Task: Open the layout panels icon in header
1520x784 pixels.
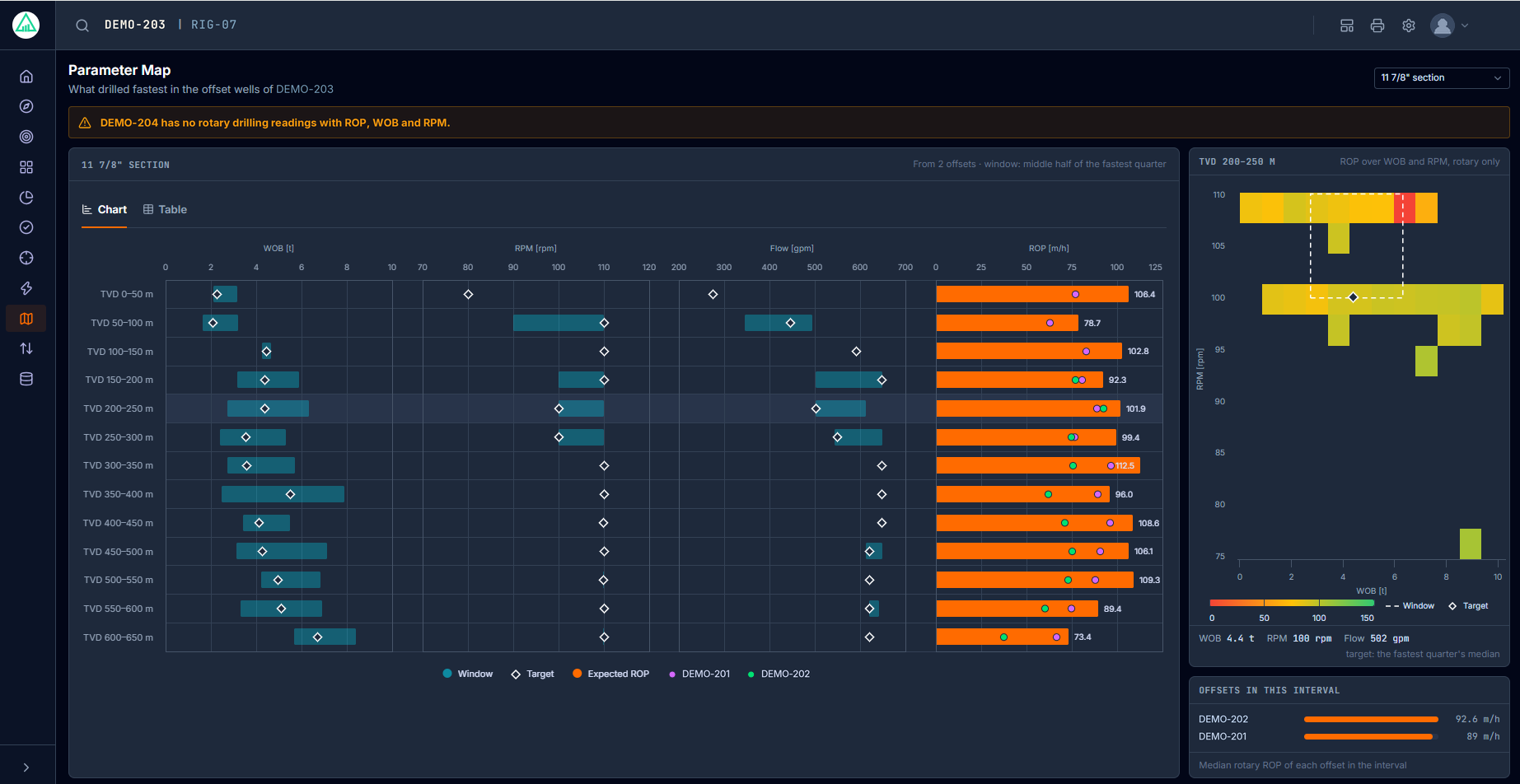Action: (x=1347, y=26)
